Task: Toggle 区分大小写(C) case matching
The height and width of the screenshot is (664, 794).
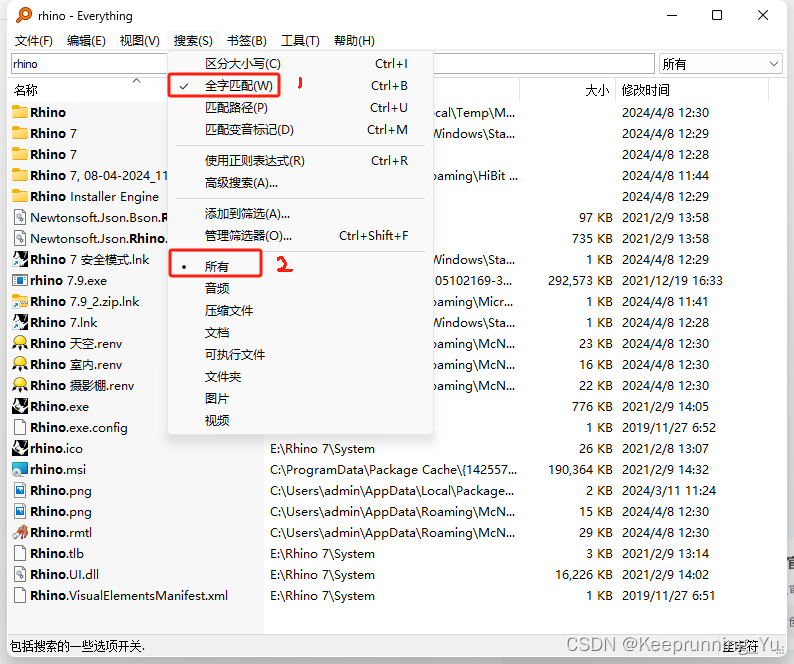Action: pos(300,64)
